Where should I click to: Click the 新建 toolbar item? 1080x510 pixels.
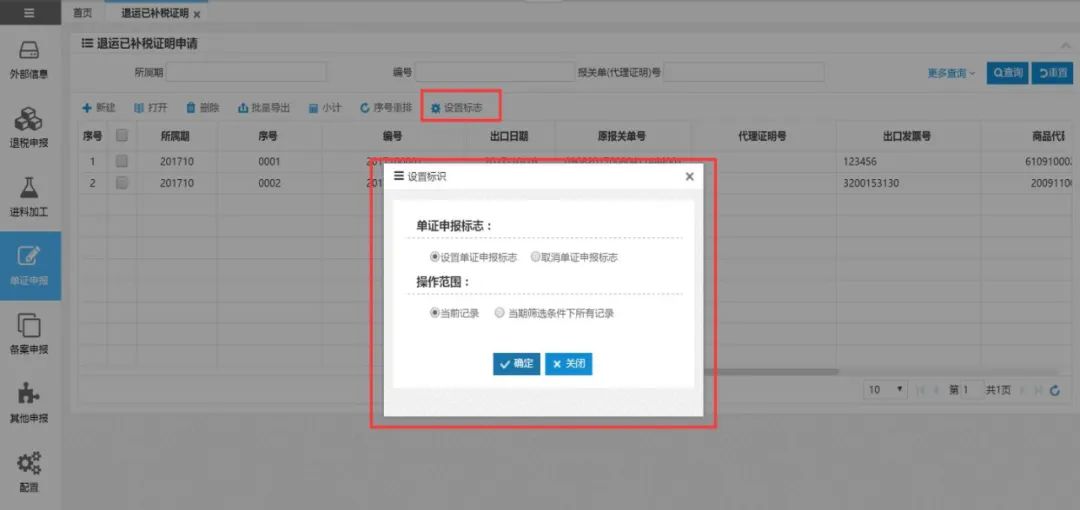pos(98,108)
